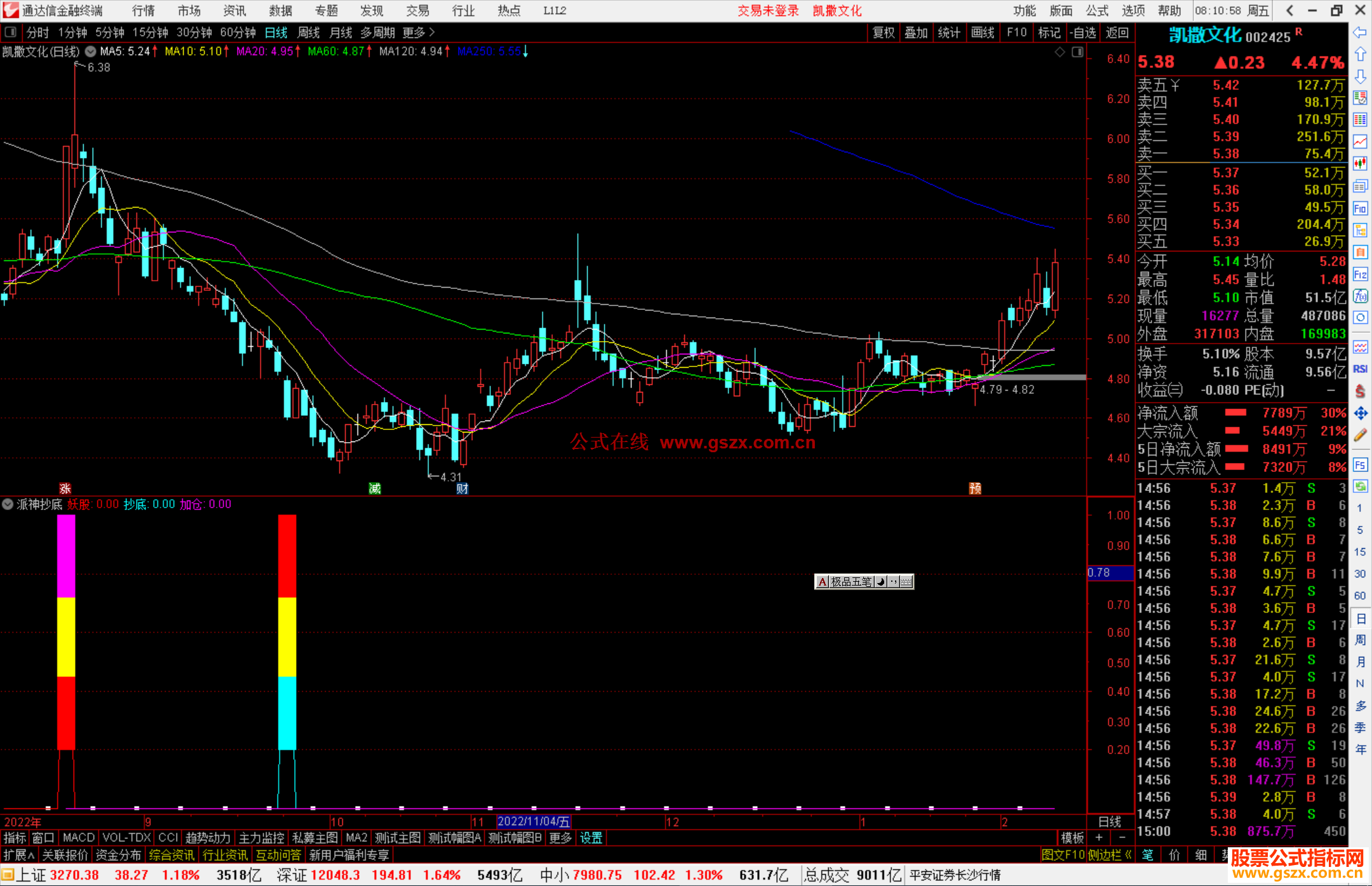Screen dimensions: 1372x886
Task: Click the RSI indicator sidebar icon
Action: [x=1360, y=369]
